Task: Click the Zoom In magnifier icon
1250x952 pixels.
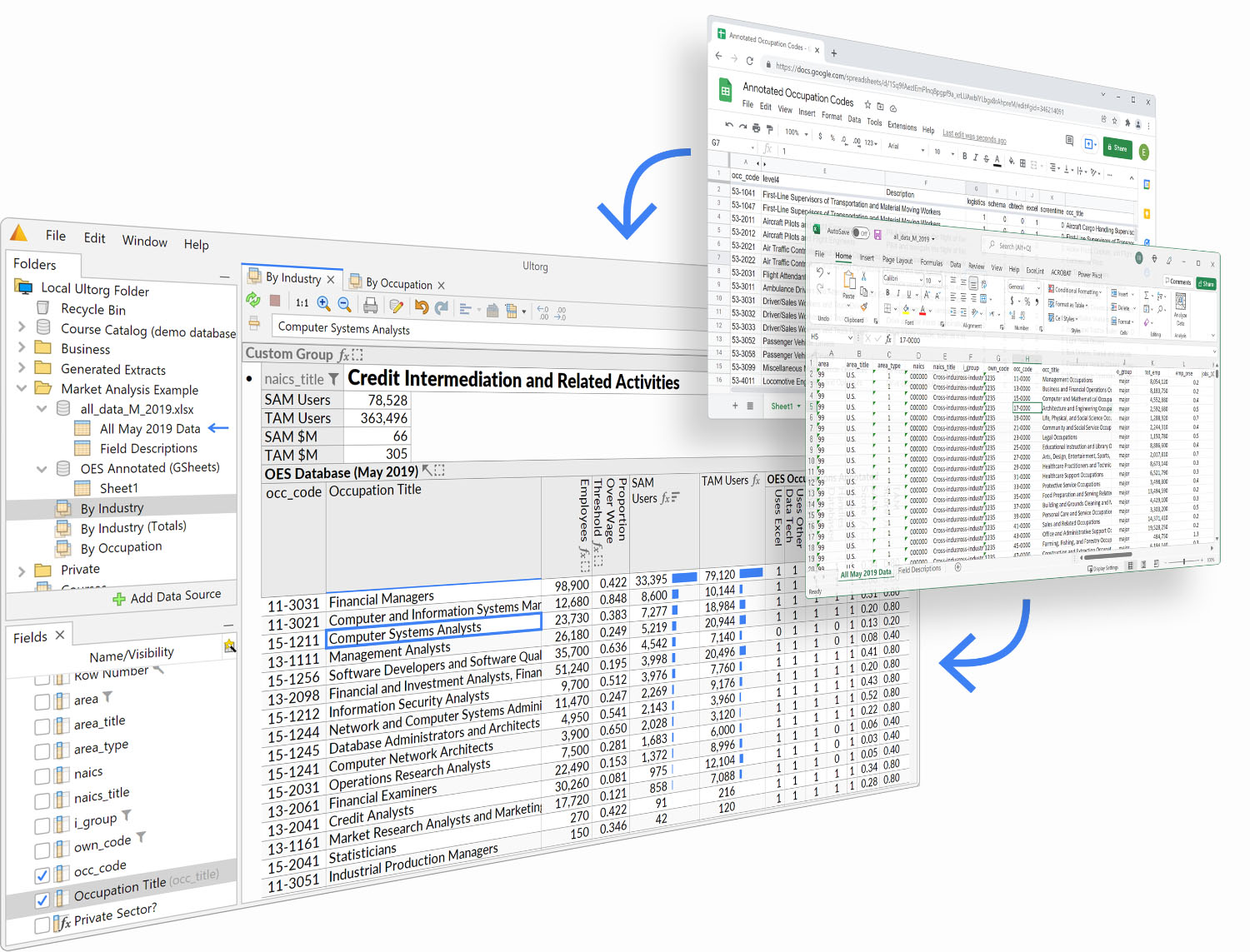Action: point(324,302)
